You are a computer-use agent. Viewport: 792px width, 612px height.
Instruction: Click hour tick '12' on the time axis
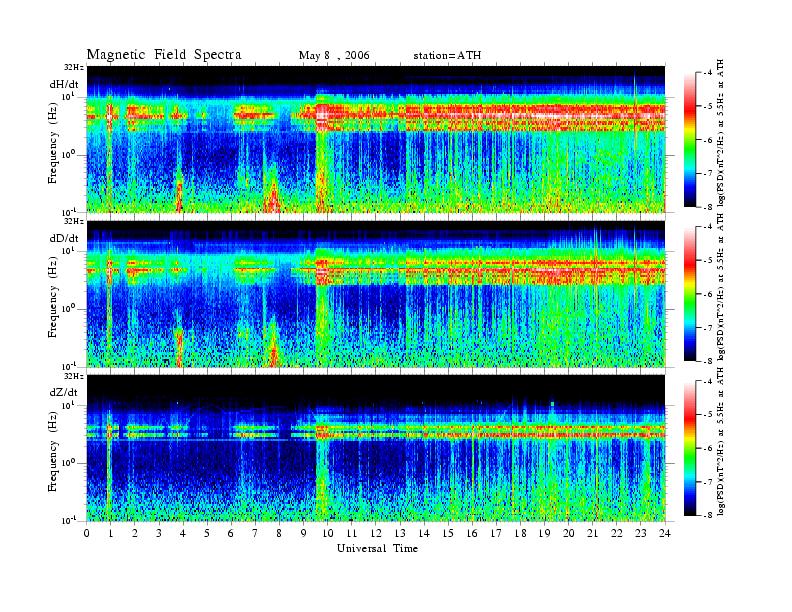376,534
